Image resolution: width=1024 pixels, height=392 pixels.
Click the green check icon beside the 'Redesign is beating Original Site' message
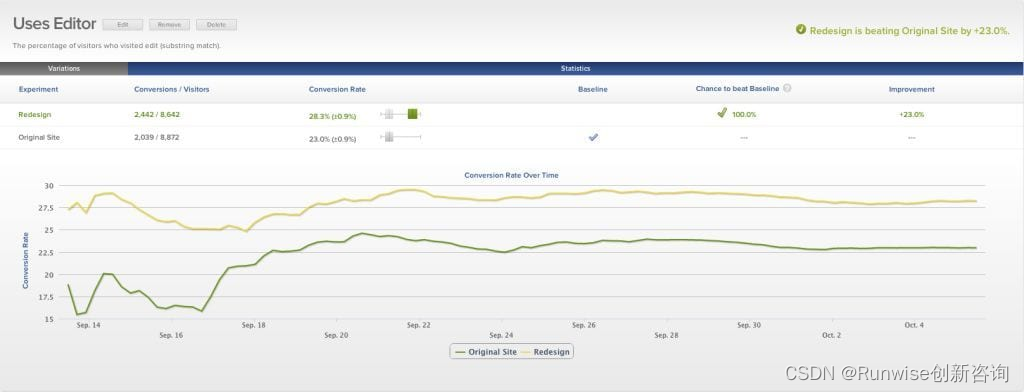[801, 29]
